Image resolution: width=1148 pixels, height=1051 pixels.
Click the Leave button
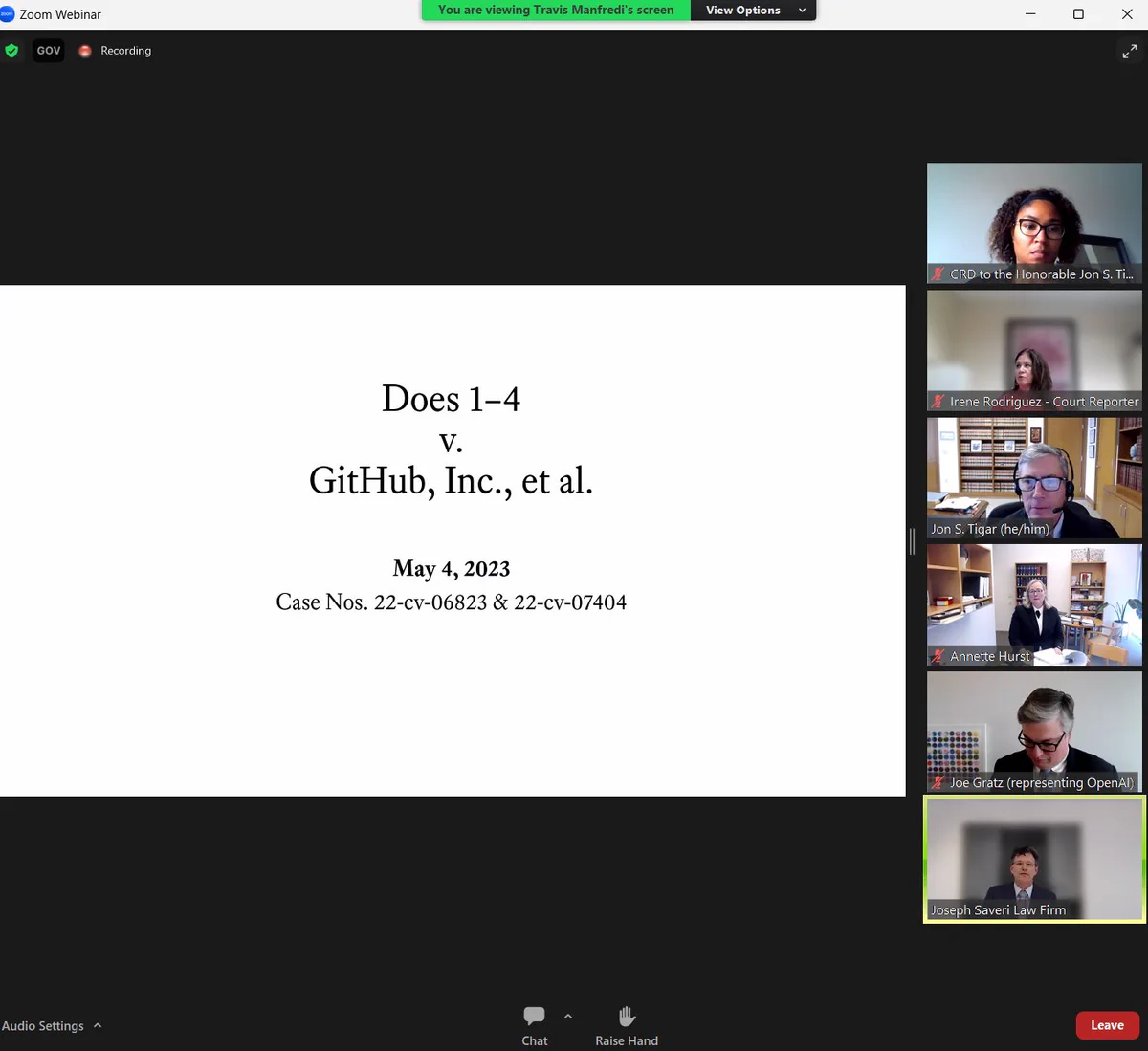(1107, 1025)
